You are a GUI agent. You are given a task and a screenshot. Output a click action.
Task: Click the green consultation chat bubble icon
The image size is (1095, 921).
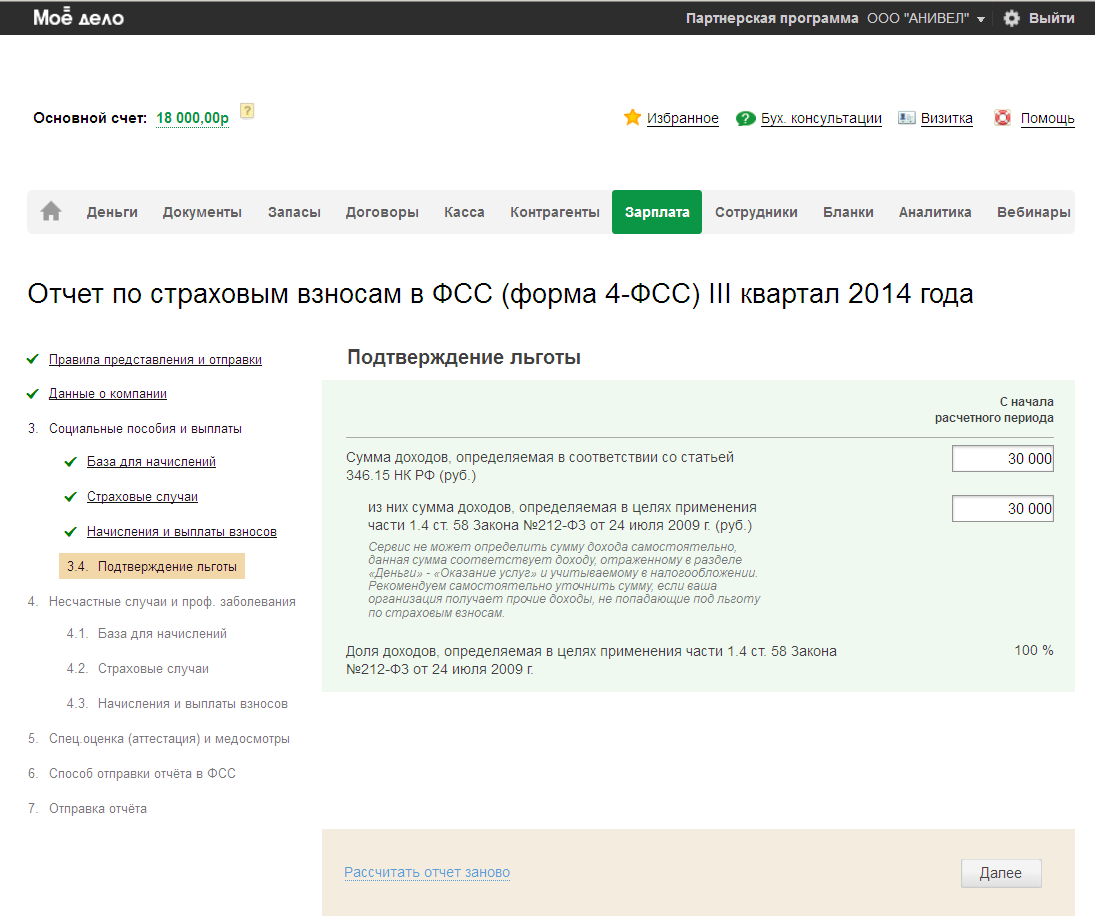[x=745, y=119]
